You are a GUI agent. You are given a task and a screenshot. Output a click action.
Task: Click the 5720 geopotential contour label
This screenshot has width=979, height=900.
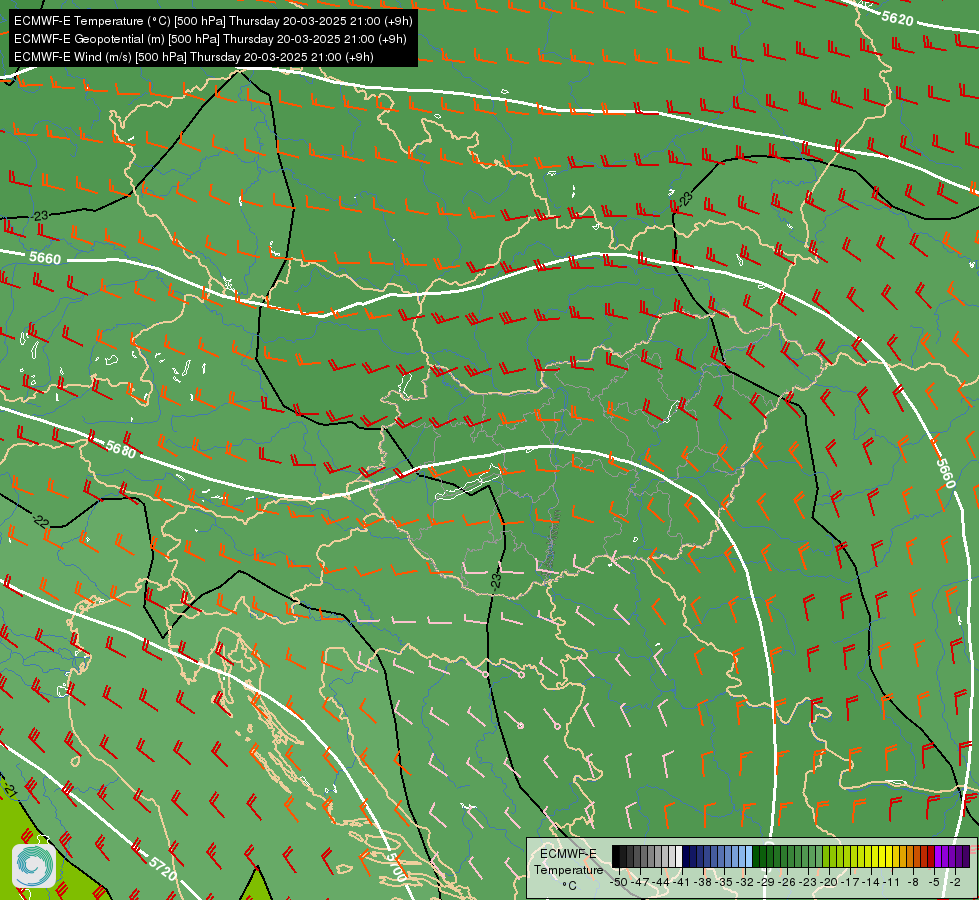(162, 869)
